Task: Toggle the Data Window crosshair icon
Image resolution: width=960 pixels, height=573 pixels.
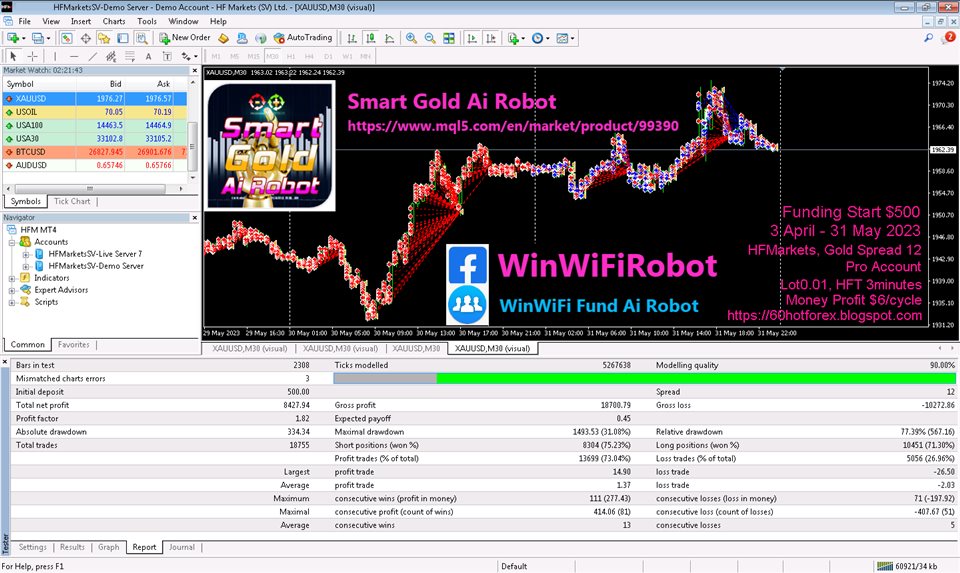Action: (86, 38)
